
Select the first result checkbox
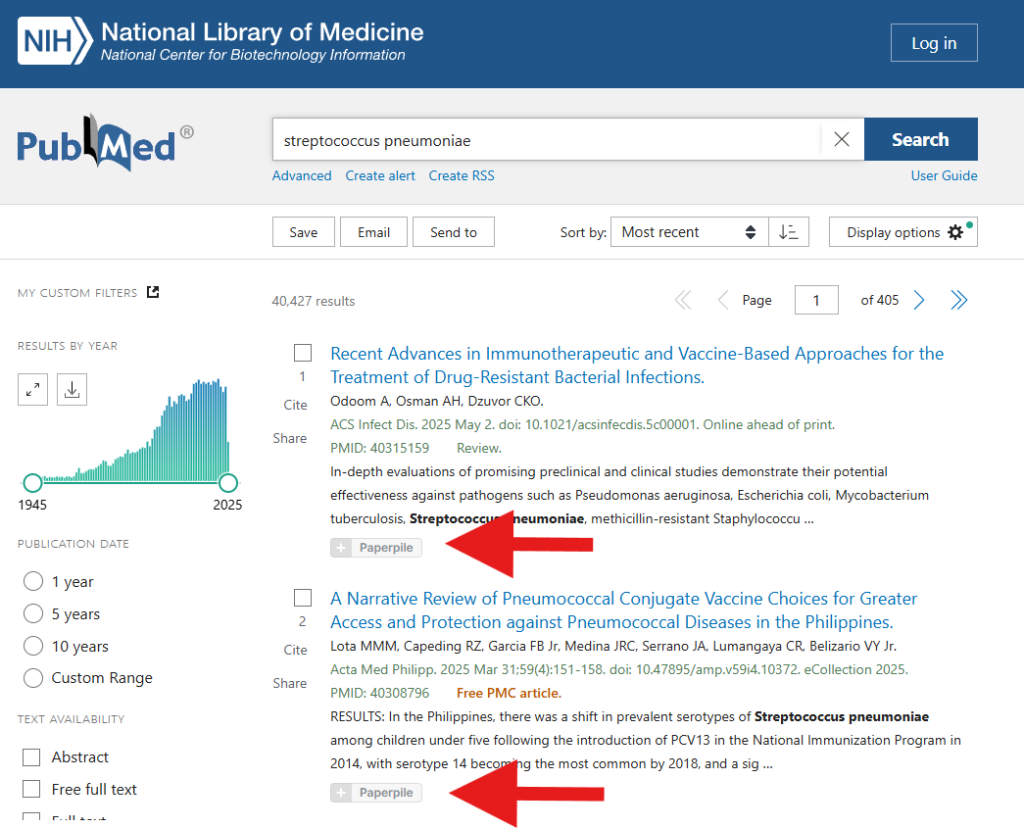click(303, 353)
